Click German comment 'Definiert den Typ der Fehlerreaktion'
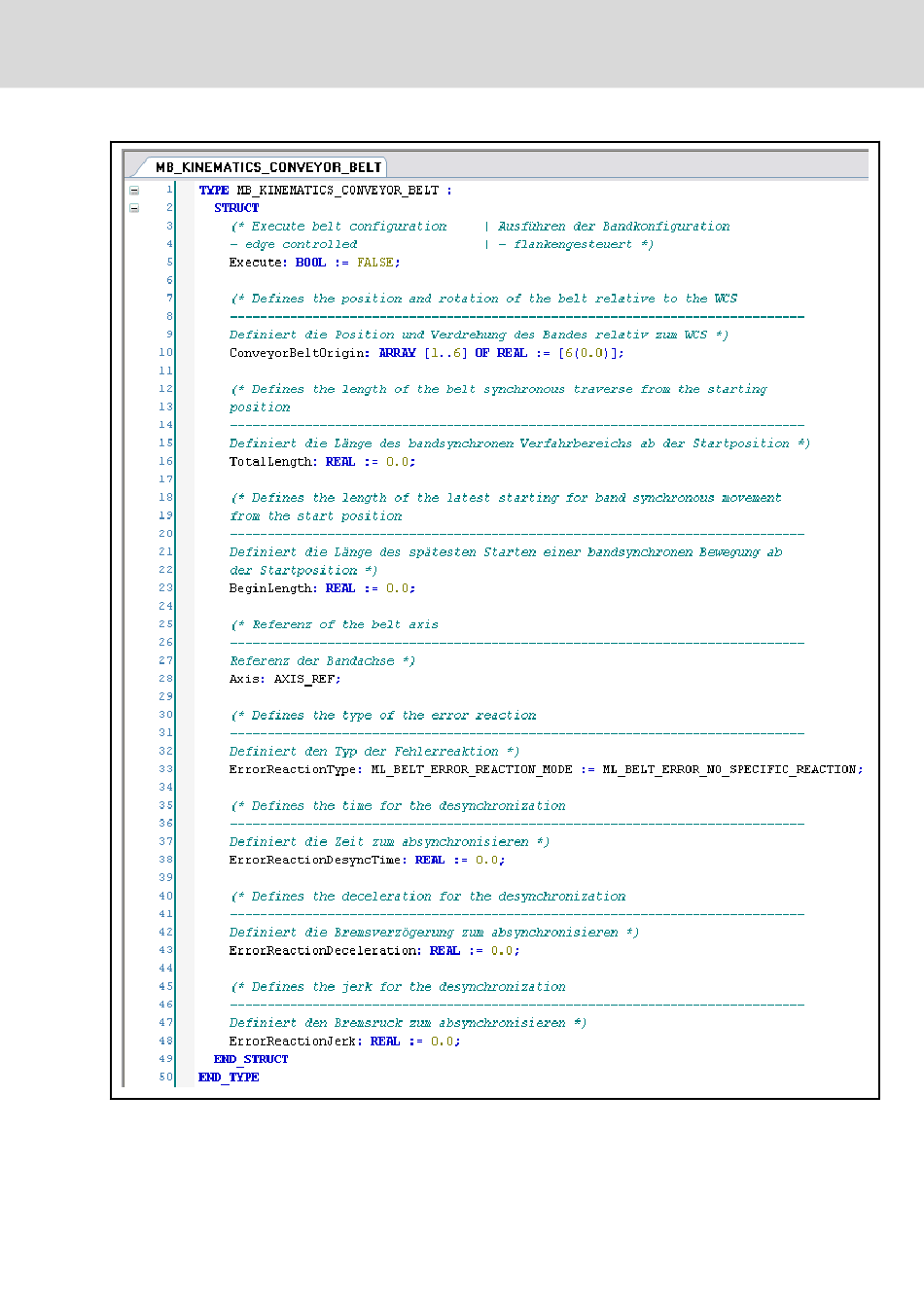 (x=364, y=752)
